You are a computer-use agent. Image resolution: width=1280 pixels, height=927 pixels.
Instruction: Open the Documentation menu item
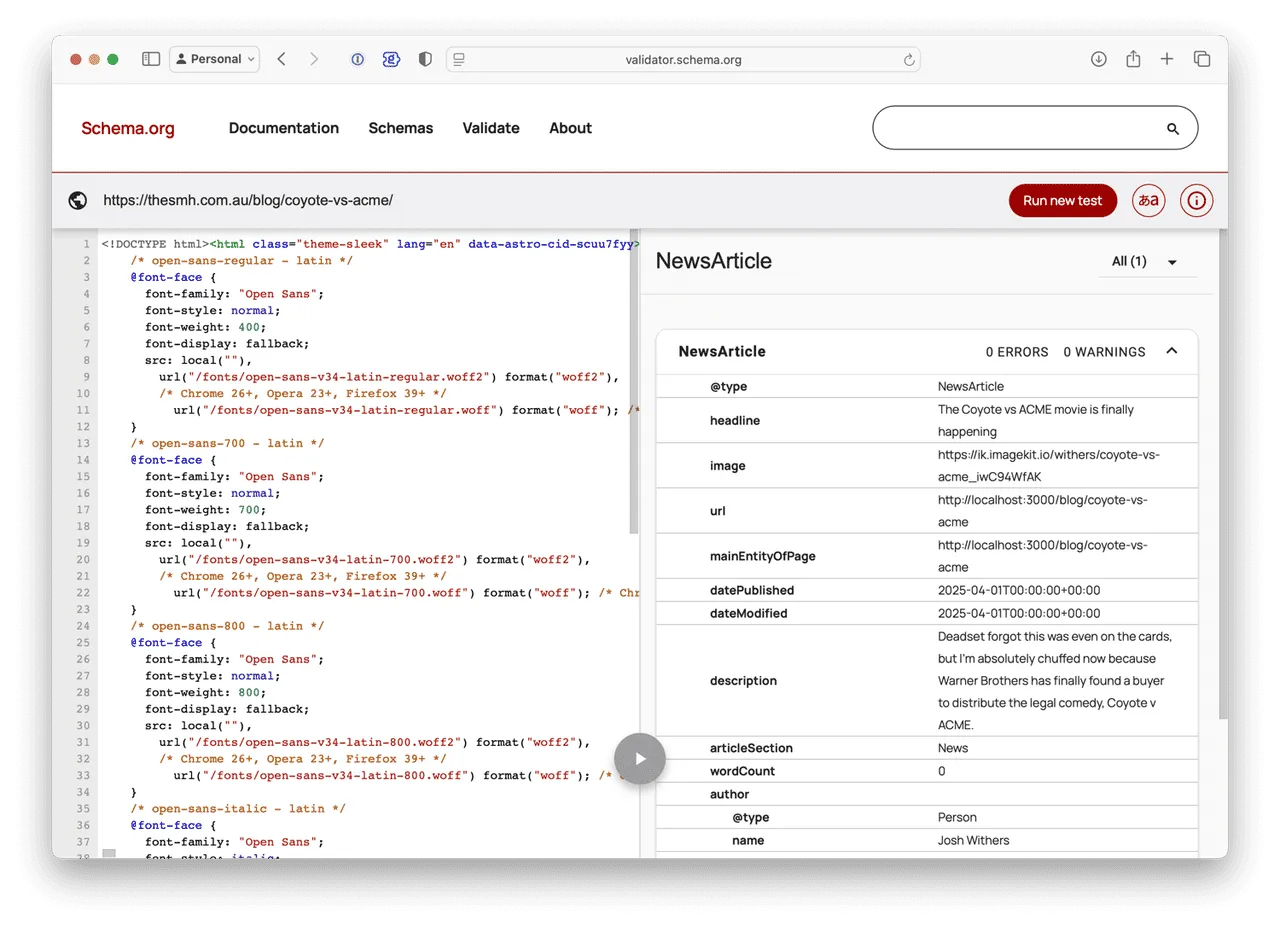coord(284,128)
